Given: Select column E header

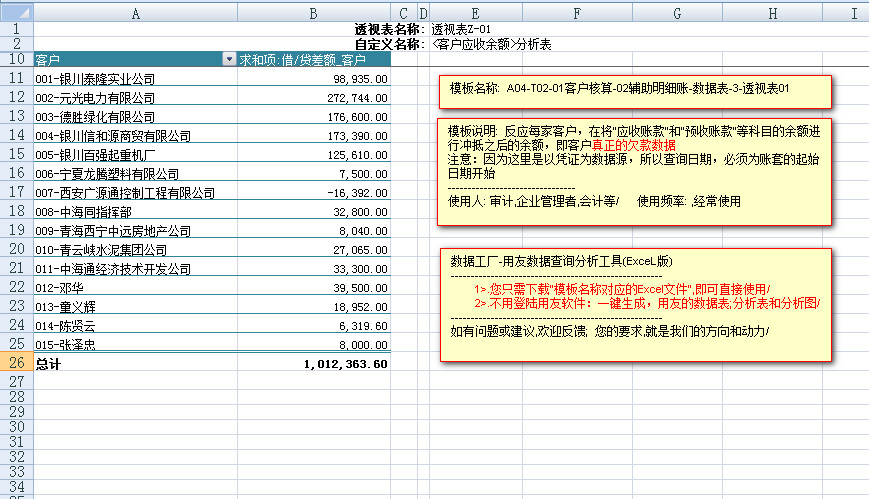Looking at the screenshot, I should 474,13.
